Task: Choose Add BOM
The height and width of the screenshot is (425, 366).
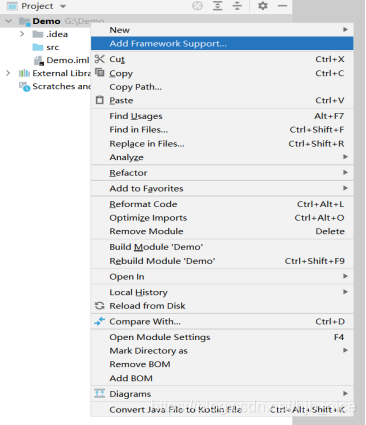Action: [x=222, y=378]
